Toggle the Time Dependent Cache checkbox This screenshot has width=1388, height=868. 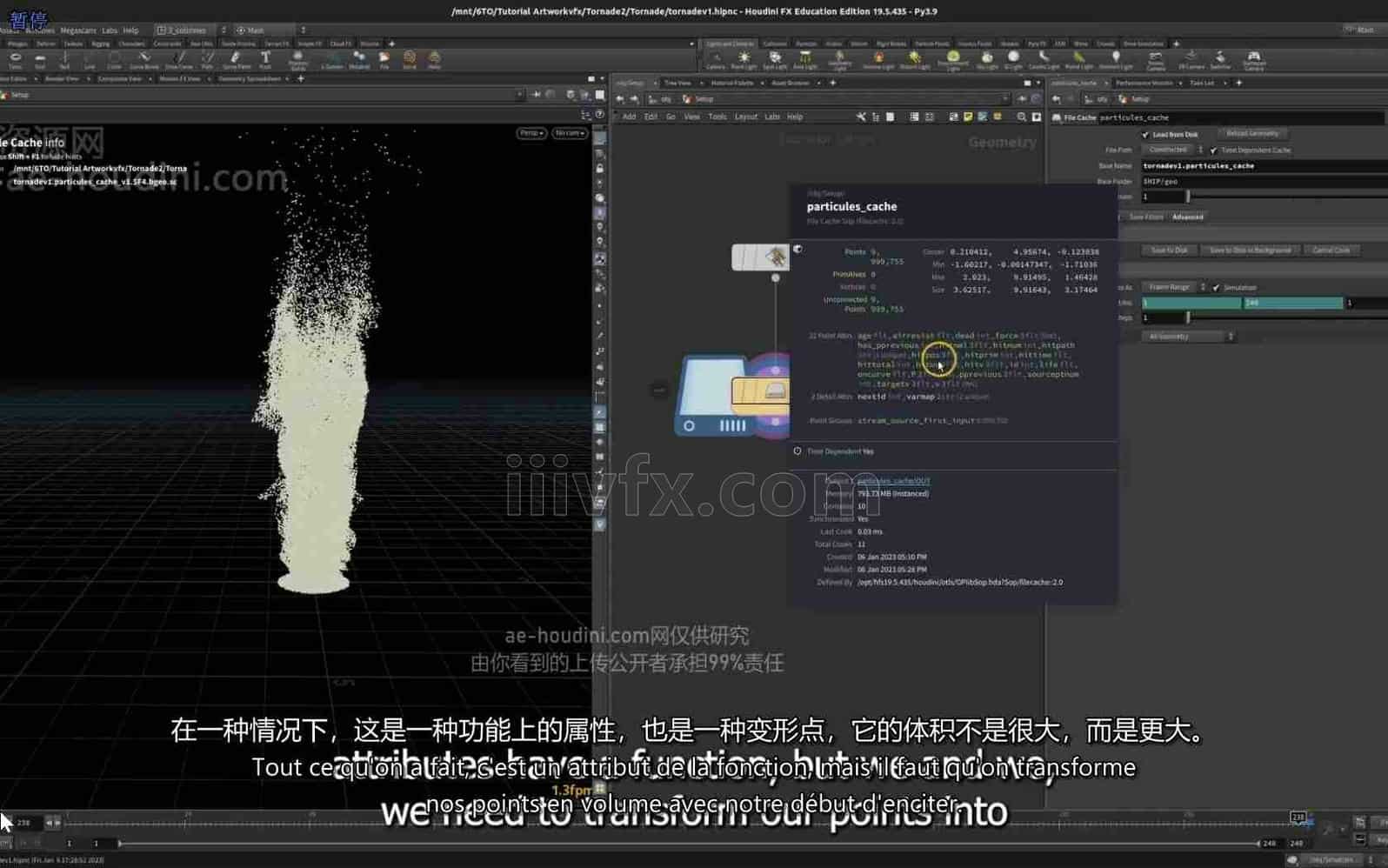coord(1213,150)
